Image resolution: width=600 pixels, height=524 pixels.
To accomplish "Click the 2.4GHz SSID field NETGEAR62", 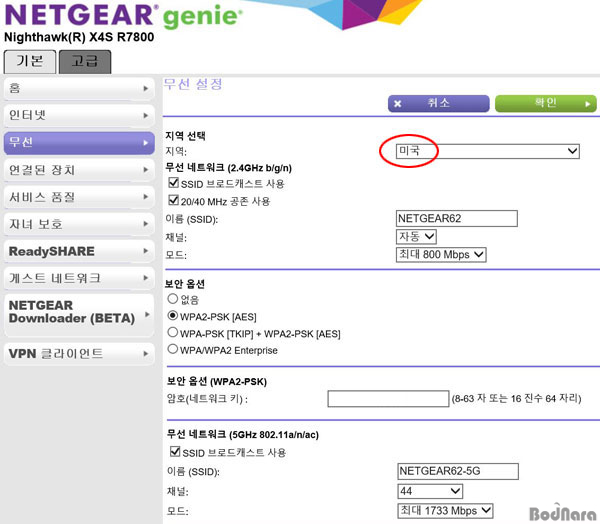I will (x=457, y=219).
